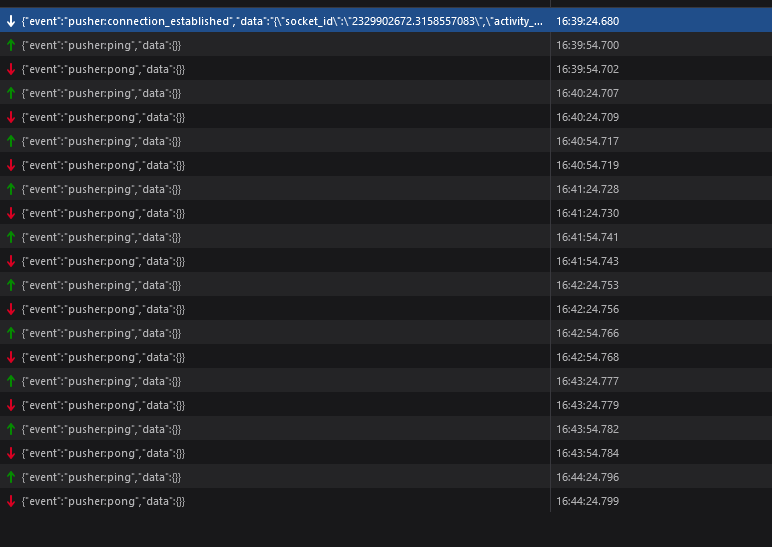Click the red received arrow at 16:41:54.743

click(11, 261)
